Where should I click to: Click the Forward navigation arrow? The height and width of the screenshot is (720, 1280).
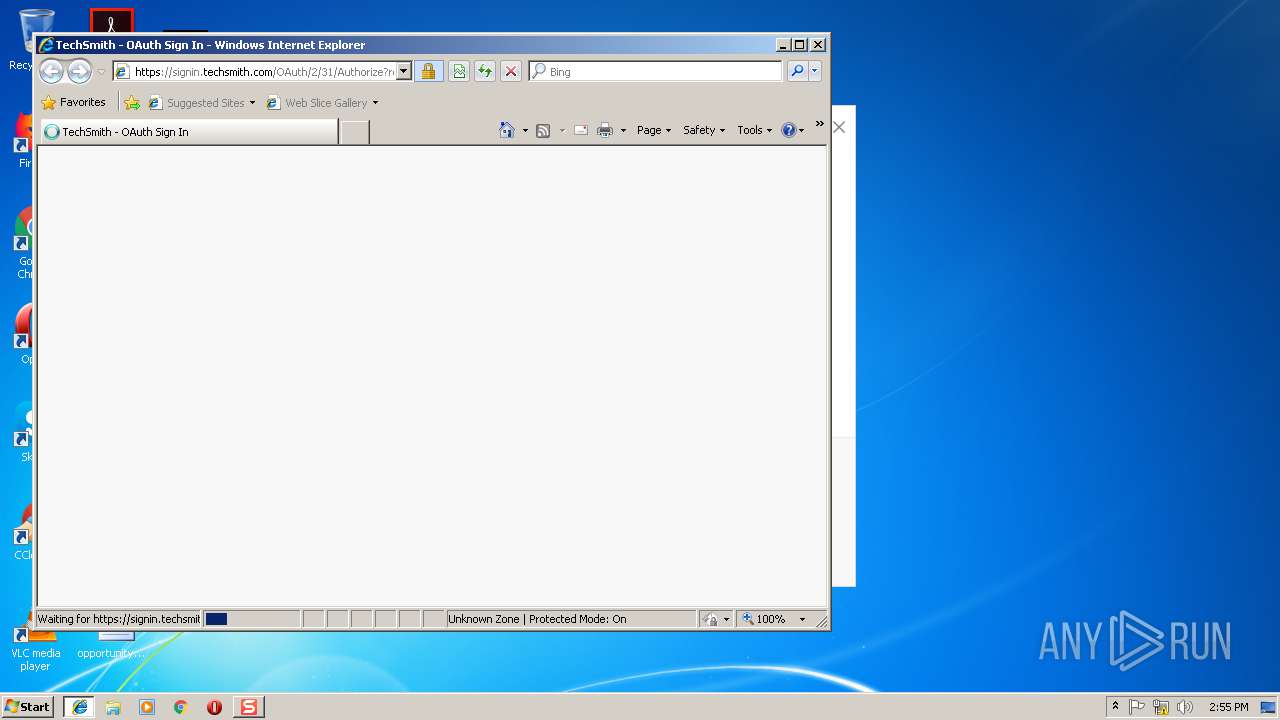pyautogui.click(x=79, y=71)
